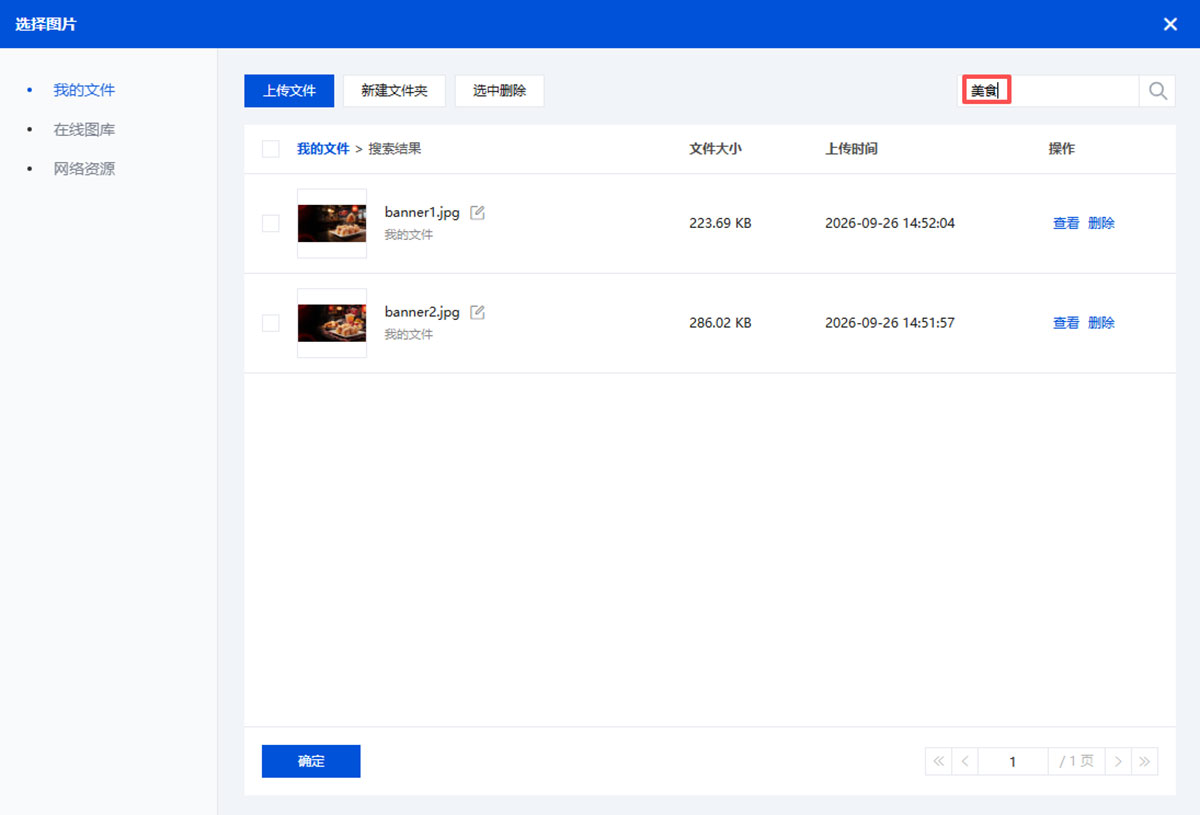Toggle the select-all checkbox in header

tap(270, 149)
